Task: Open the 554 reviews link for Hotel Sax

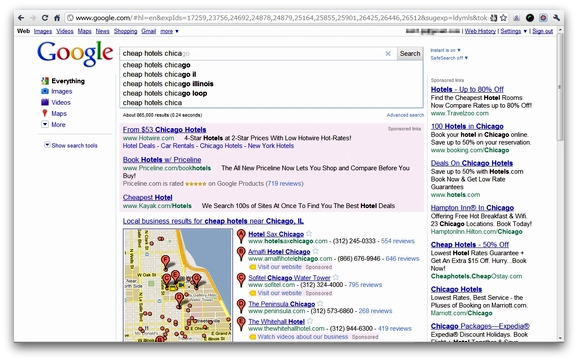Action: pos(398,241)
